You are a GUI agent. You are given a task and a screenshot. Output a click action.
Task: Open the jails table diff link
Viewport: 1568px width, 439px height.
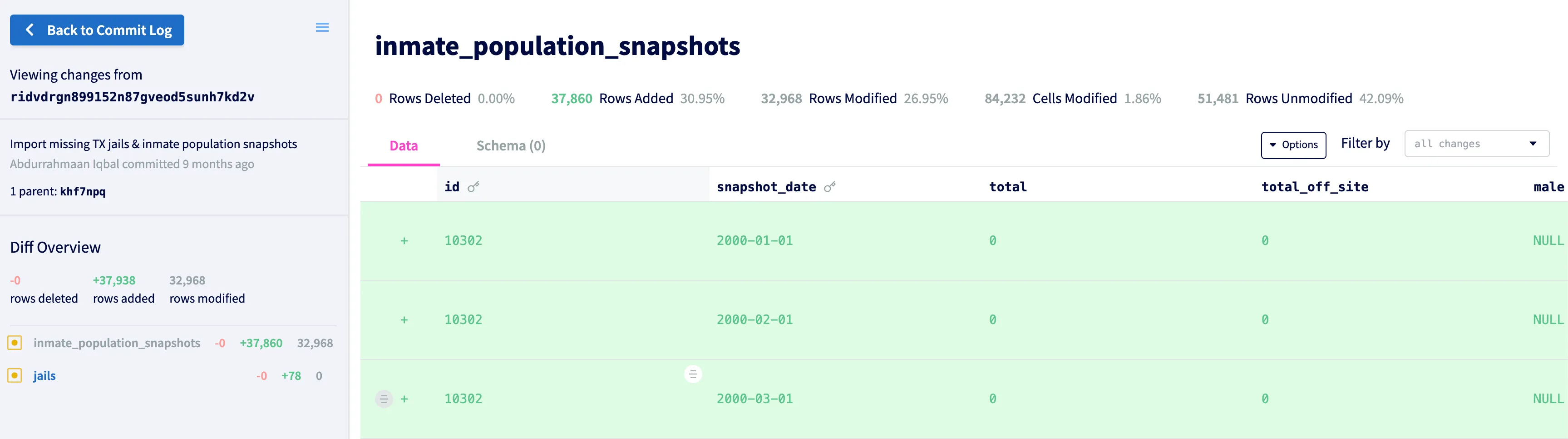[x=44, y=375]
